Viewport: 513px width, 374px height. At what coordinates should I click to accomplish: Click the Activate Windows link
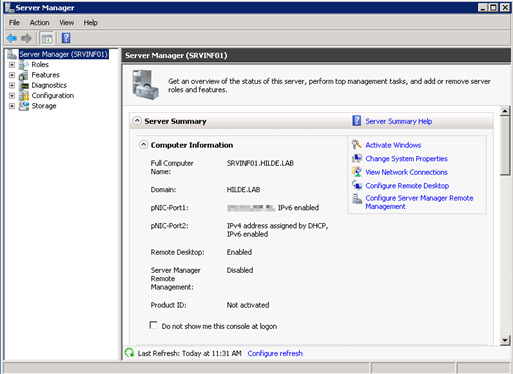(393, 145)
